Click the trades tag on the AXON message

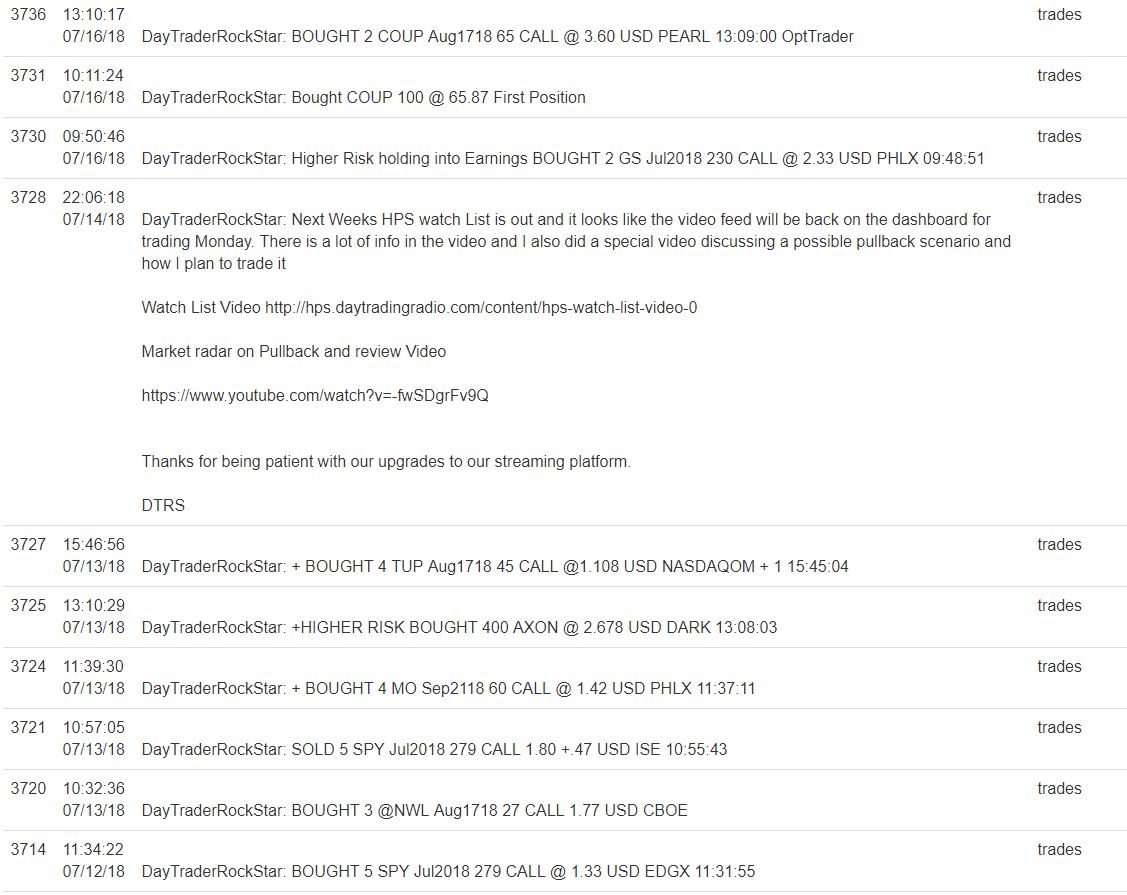click(1059, 606)
